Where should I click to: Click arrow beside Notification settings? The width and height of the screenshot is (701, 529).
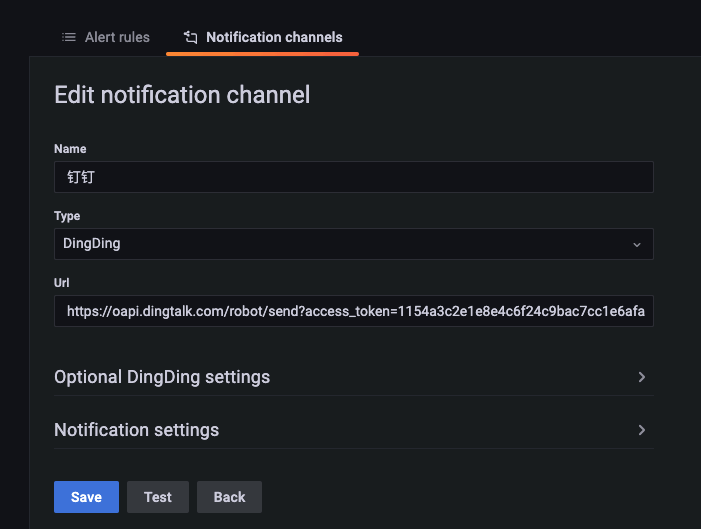pyautogui.click(x=642, y=430)
